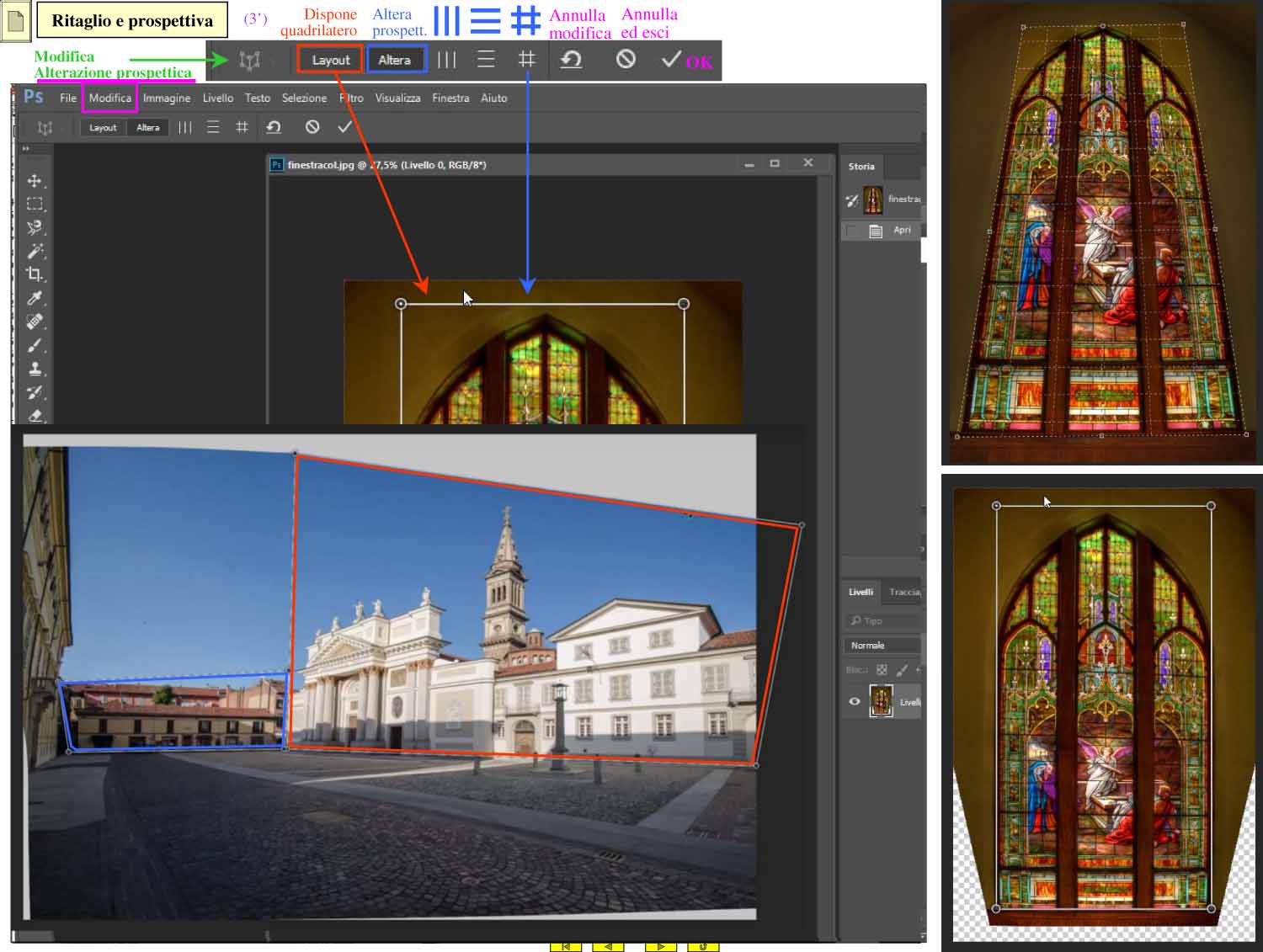Click undo-warp arrow in enlarged toolbar
1263x952 pixels.
pos(572,60)
